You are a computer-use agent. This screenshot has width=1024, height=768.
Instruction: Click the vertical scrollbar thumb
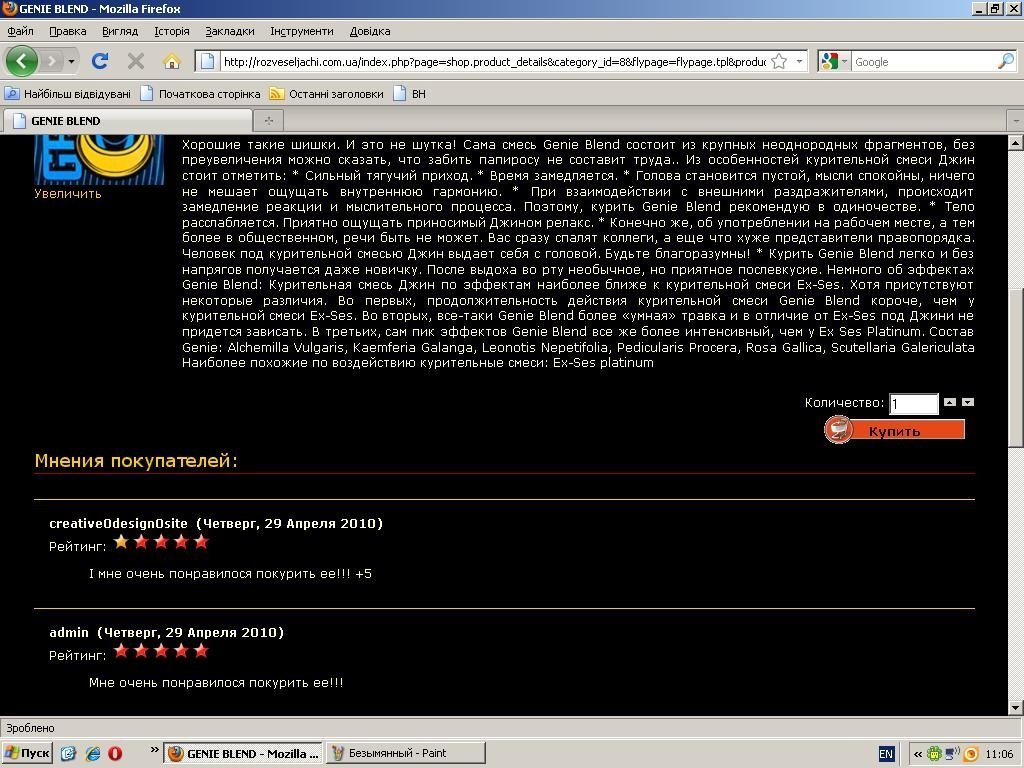pos(1016,368)
